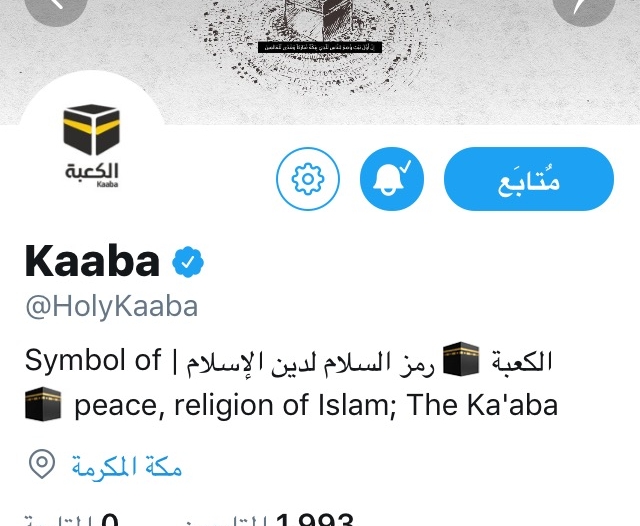Open the Kaaba header banner image
This screenshot has height=526, width=640.
[x=320, y=61]
